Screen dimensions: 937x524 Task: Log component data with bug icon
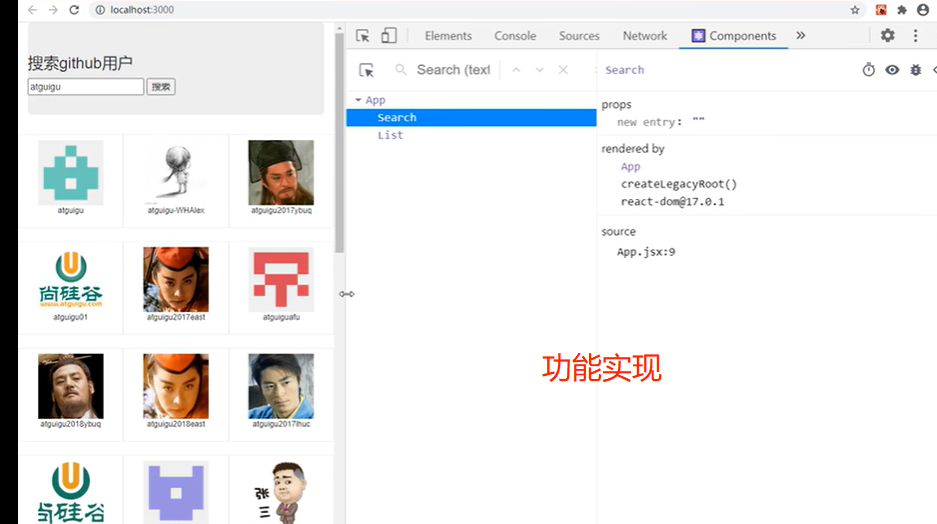coord(915,70)
